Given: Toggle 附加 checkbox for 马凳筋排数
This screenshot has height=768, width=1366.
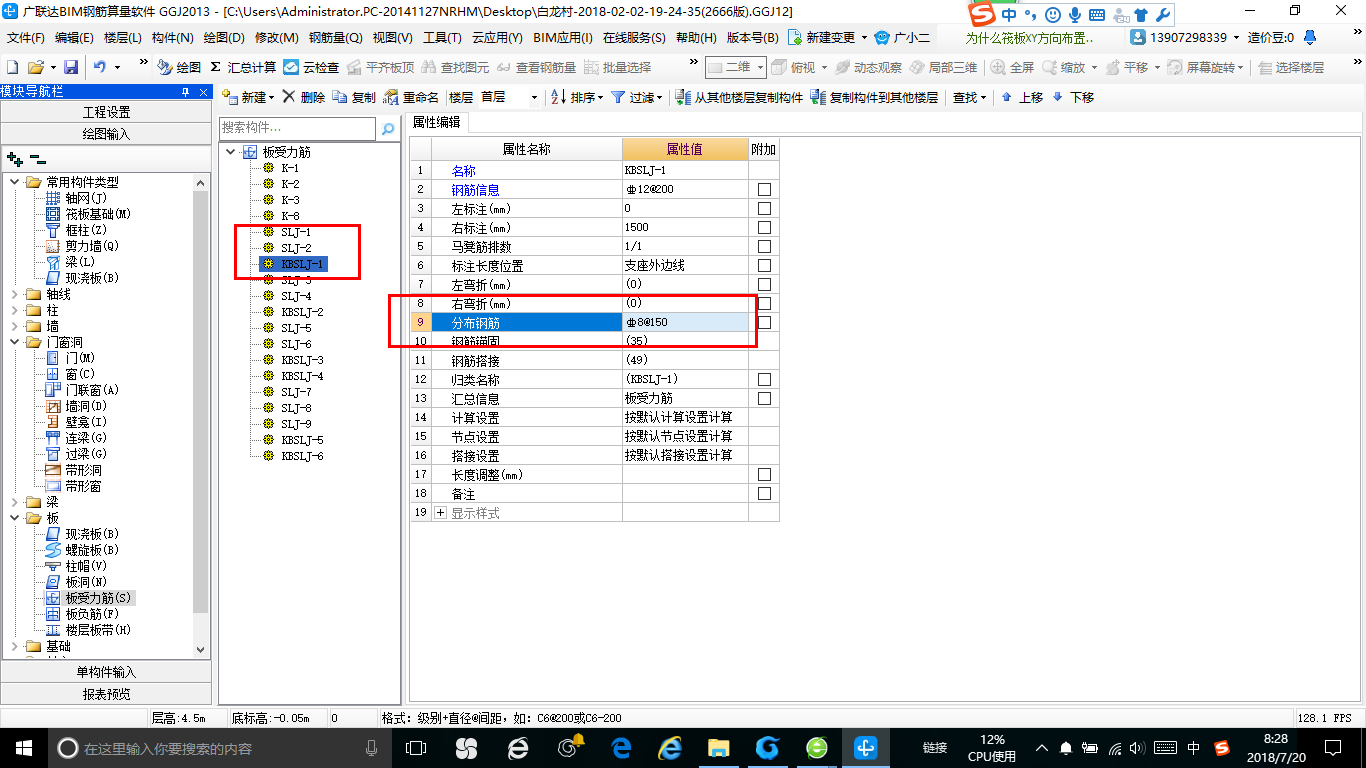Looking at the screenshot, I should coord(764,247).
